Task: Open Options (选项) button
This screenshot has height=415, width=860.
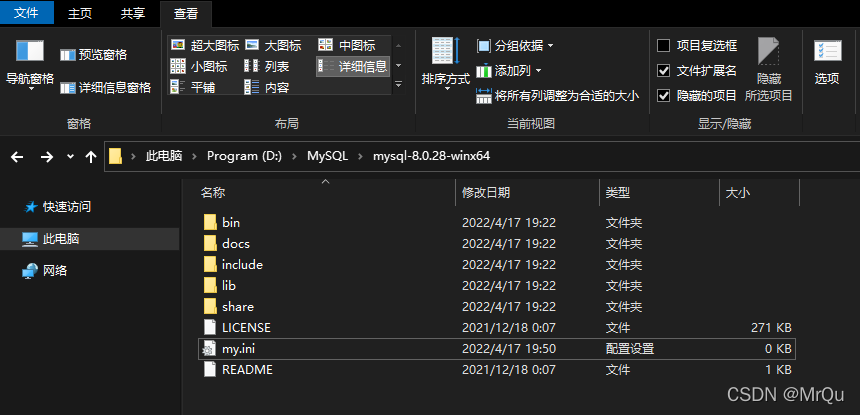Action: coord(827,62)
